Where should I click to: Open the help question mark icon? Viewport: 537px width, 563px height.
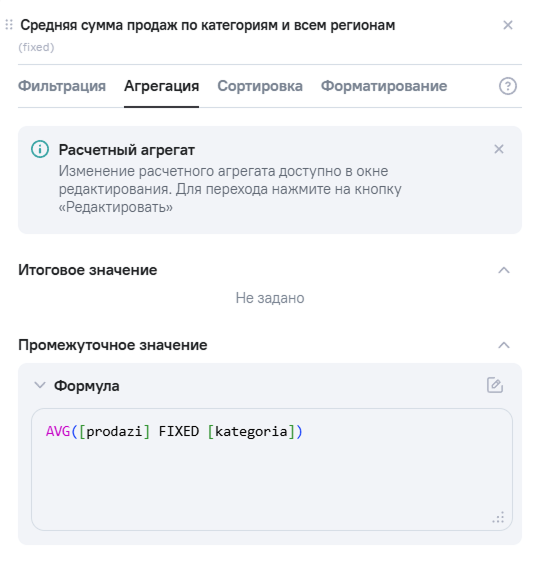tap(508, 86)
